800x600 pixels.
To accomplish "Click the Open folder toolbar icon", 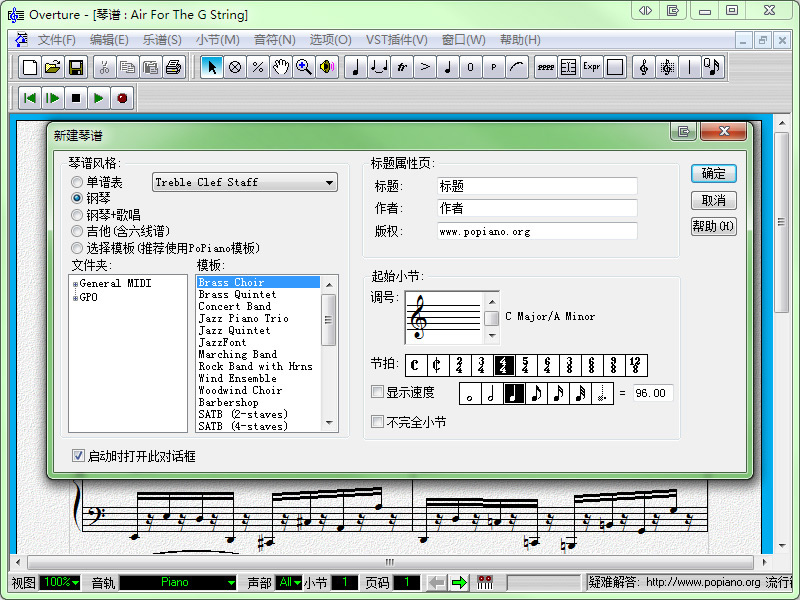I will click(x=53, y=67).
